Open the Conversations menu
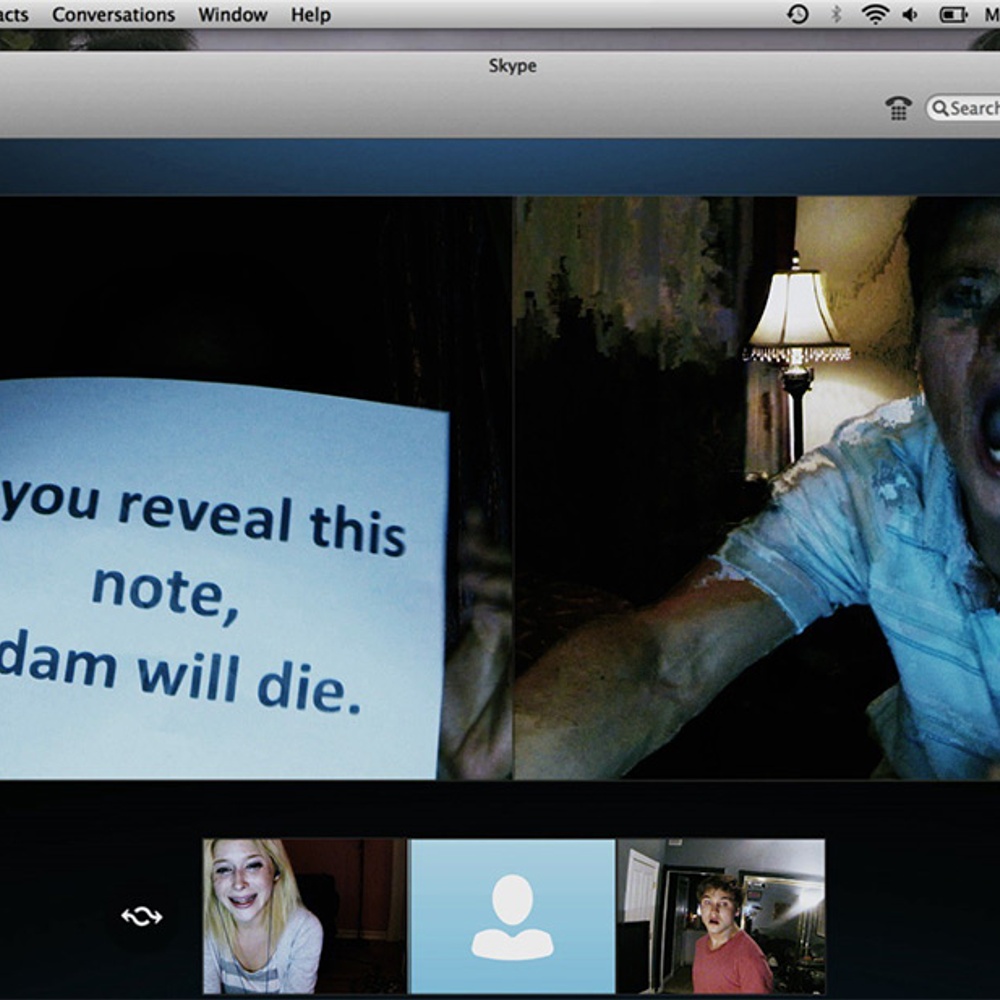Screen dimensions: 1000x1000 [x=114, y=14]
